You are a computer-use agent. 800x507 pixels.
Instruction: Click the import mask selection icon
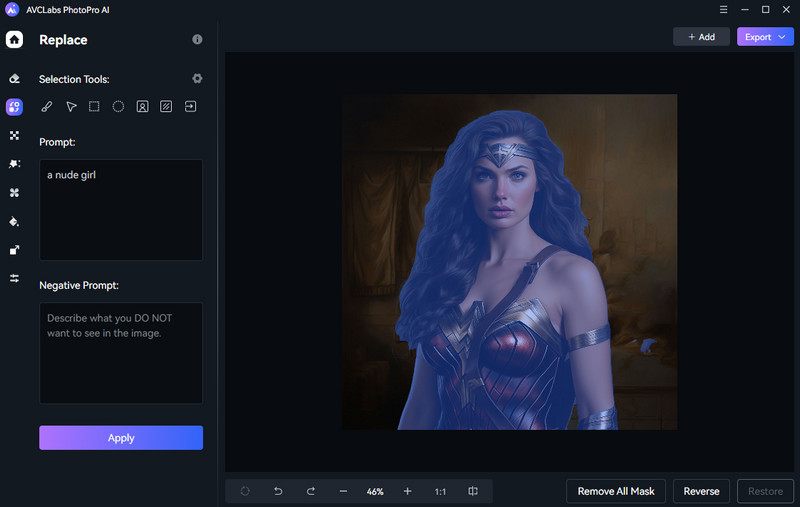pos(190,106)
